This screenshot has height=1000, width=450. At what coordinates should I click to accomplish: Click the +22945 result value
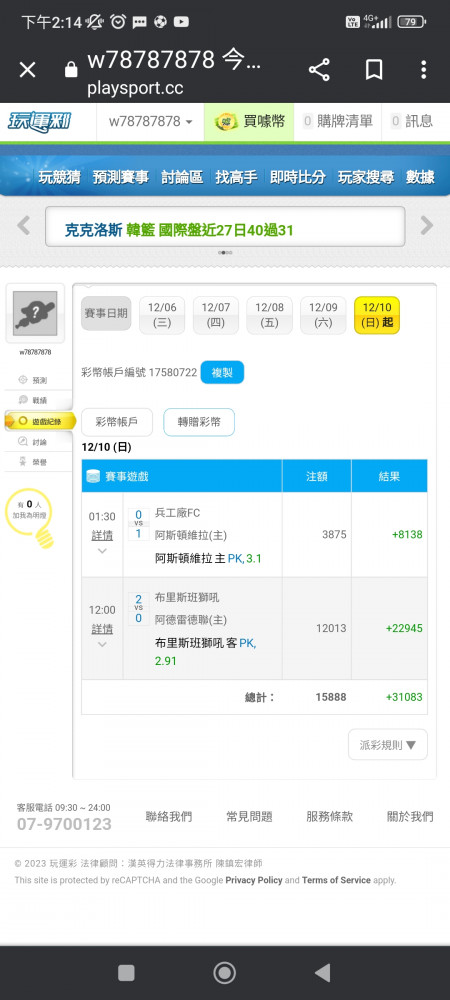404,628
